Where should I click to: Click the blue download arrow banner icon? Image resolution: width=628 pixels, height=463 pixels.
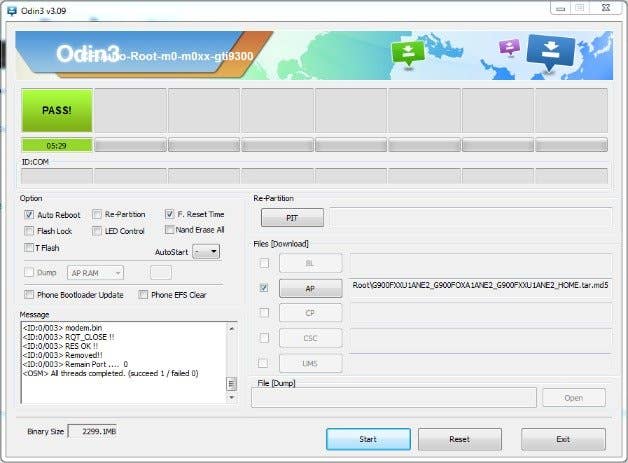click(550, 49)
